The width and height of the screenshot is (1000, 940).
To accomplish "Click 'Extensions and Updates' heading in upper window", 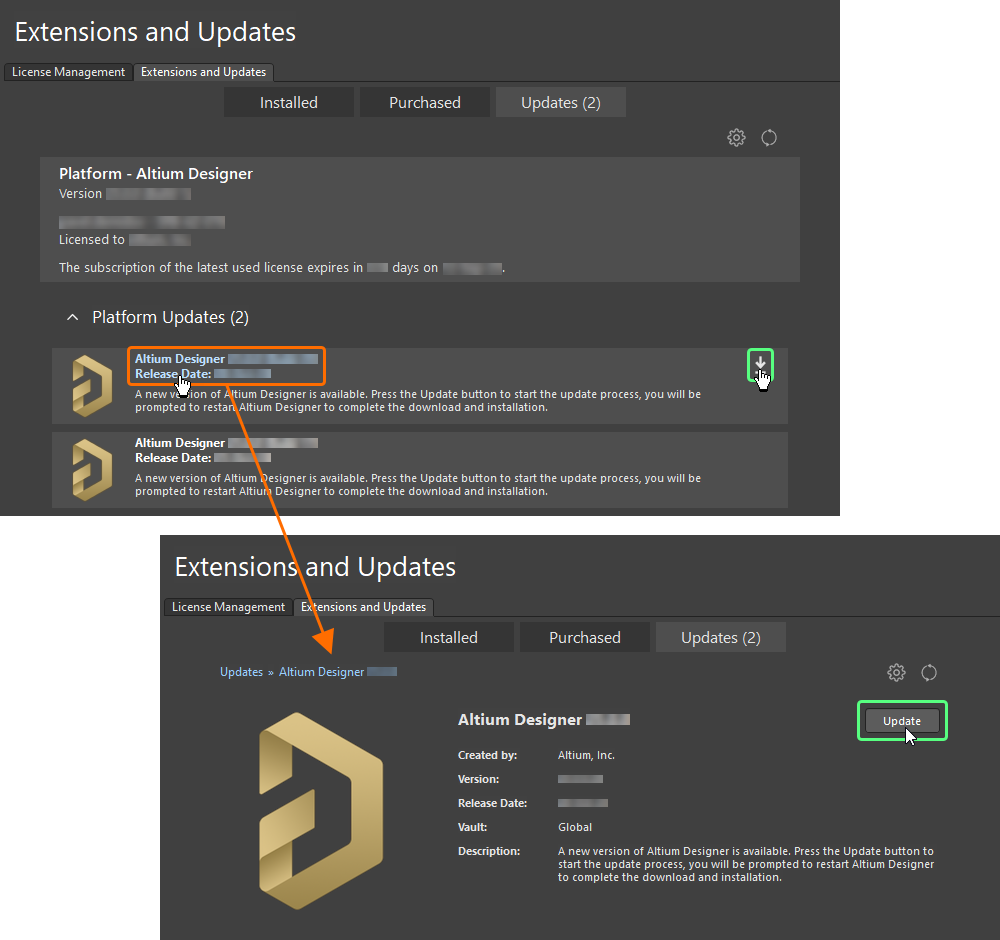I will click(x=155, y=32).
